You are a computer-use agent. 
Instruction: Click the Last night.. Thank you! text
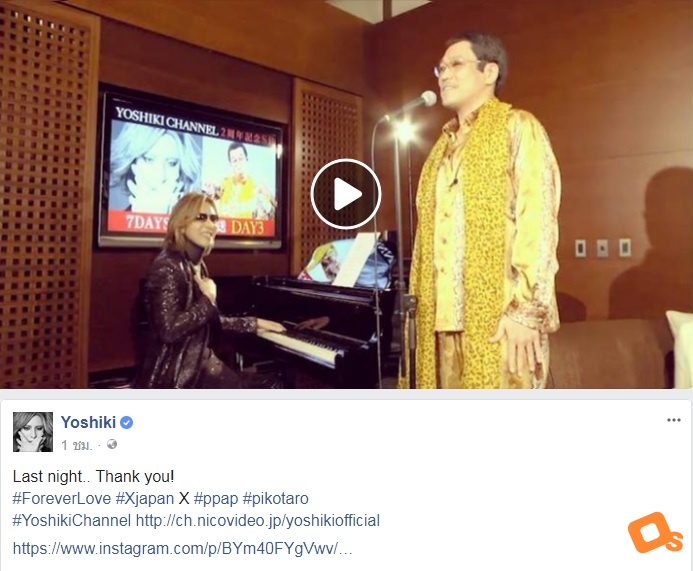(x=94, y=476)
